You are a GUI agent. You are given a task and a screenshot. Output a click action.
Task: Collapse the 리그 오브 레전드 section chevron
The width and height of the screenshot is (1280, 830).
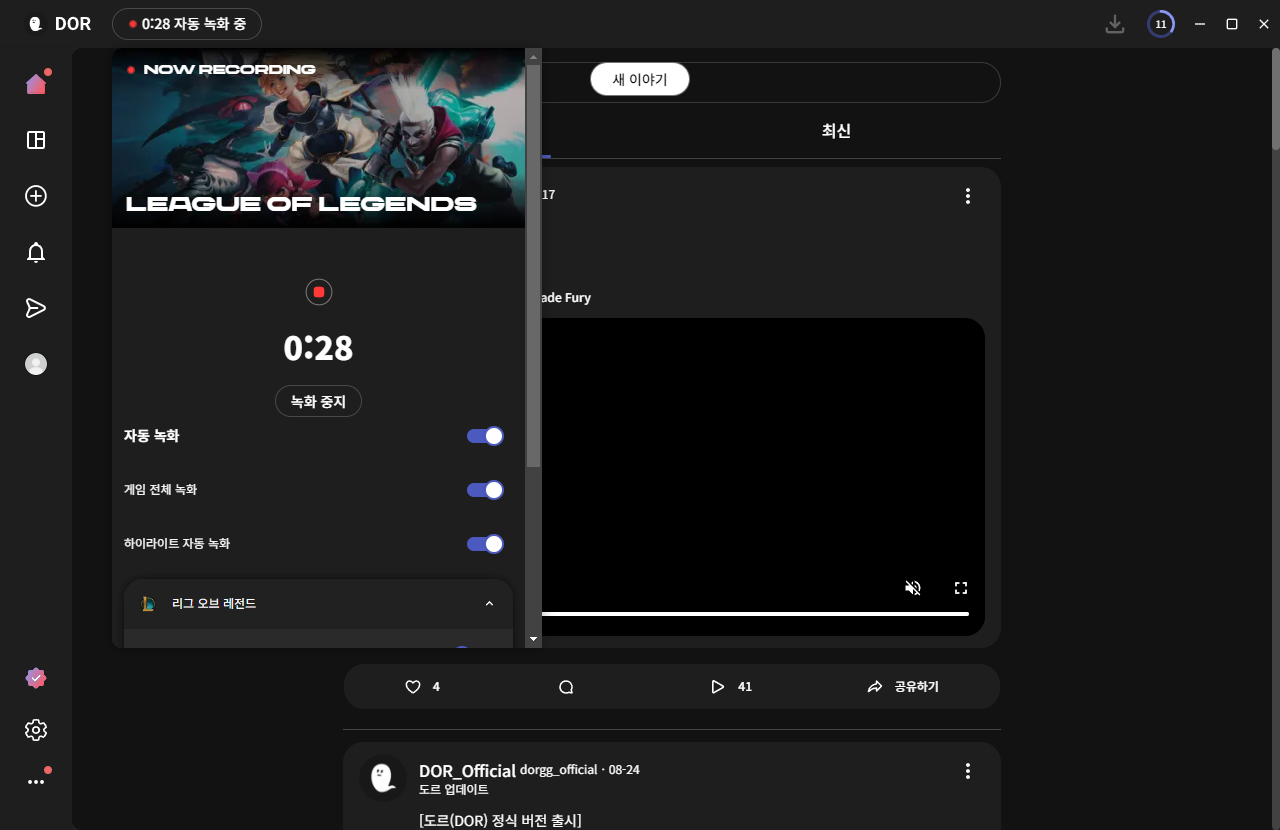(489, 604)
